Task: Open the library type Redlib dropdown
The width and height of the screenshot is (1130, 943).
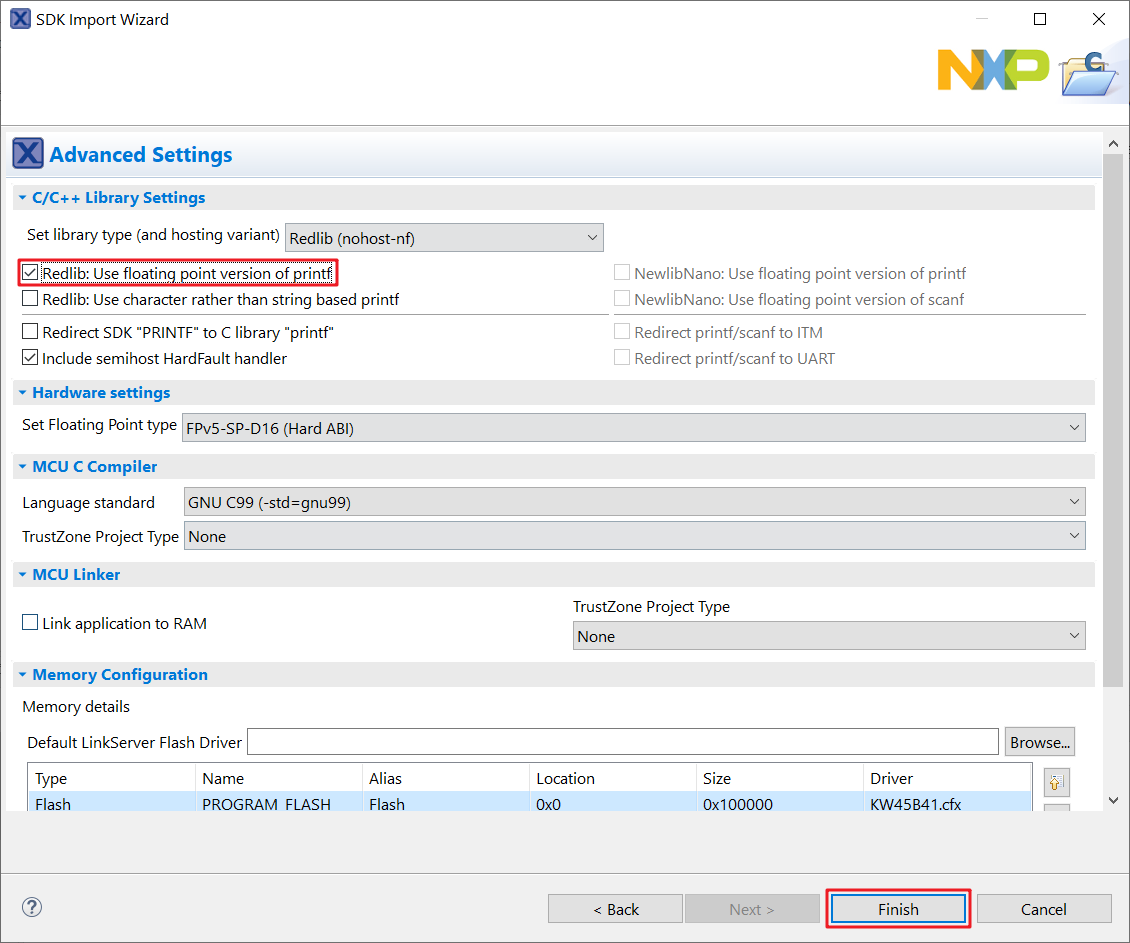Action: pos(444,238)
